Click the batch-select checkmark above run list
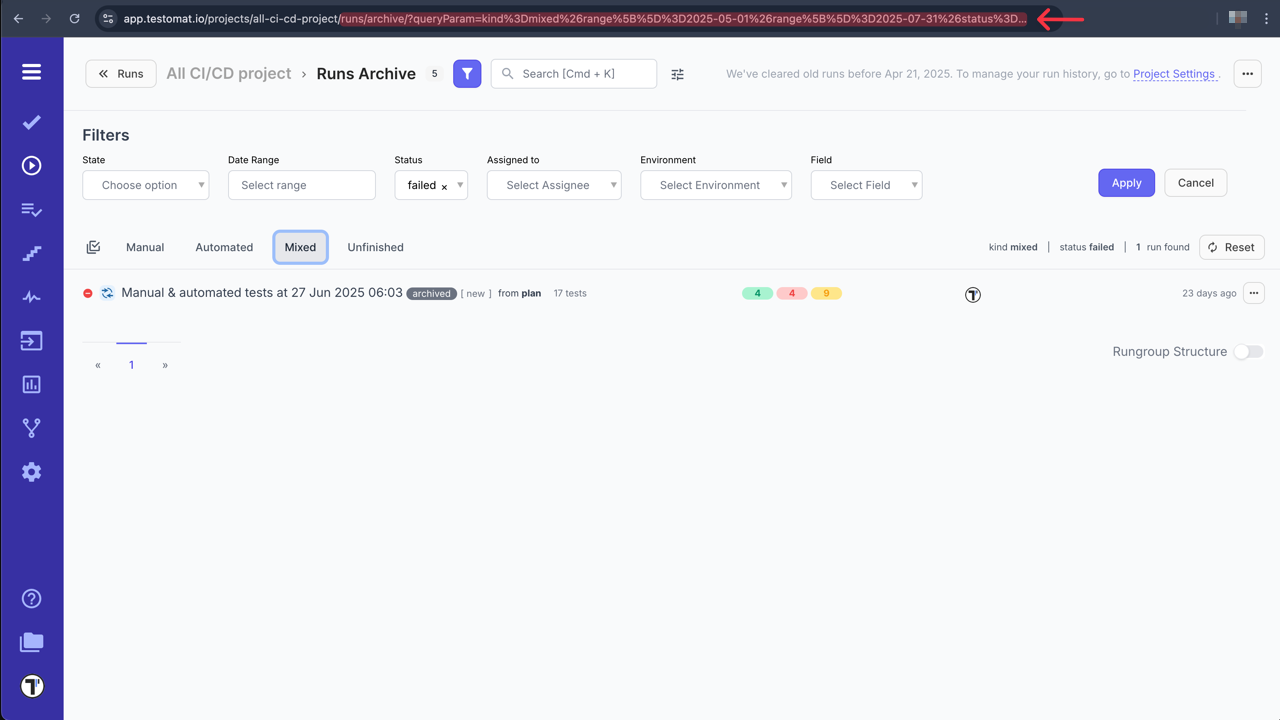 pos(93,246)
